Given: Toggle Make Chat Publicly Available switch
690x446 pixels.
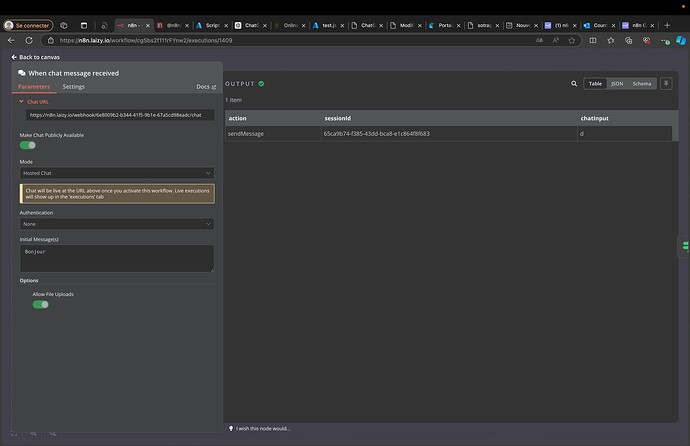Looking at the screenshot, I should 28,145.
